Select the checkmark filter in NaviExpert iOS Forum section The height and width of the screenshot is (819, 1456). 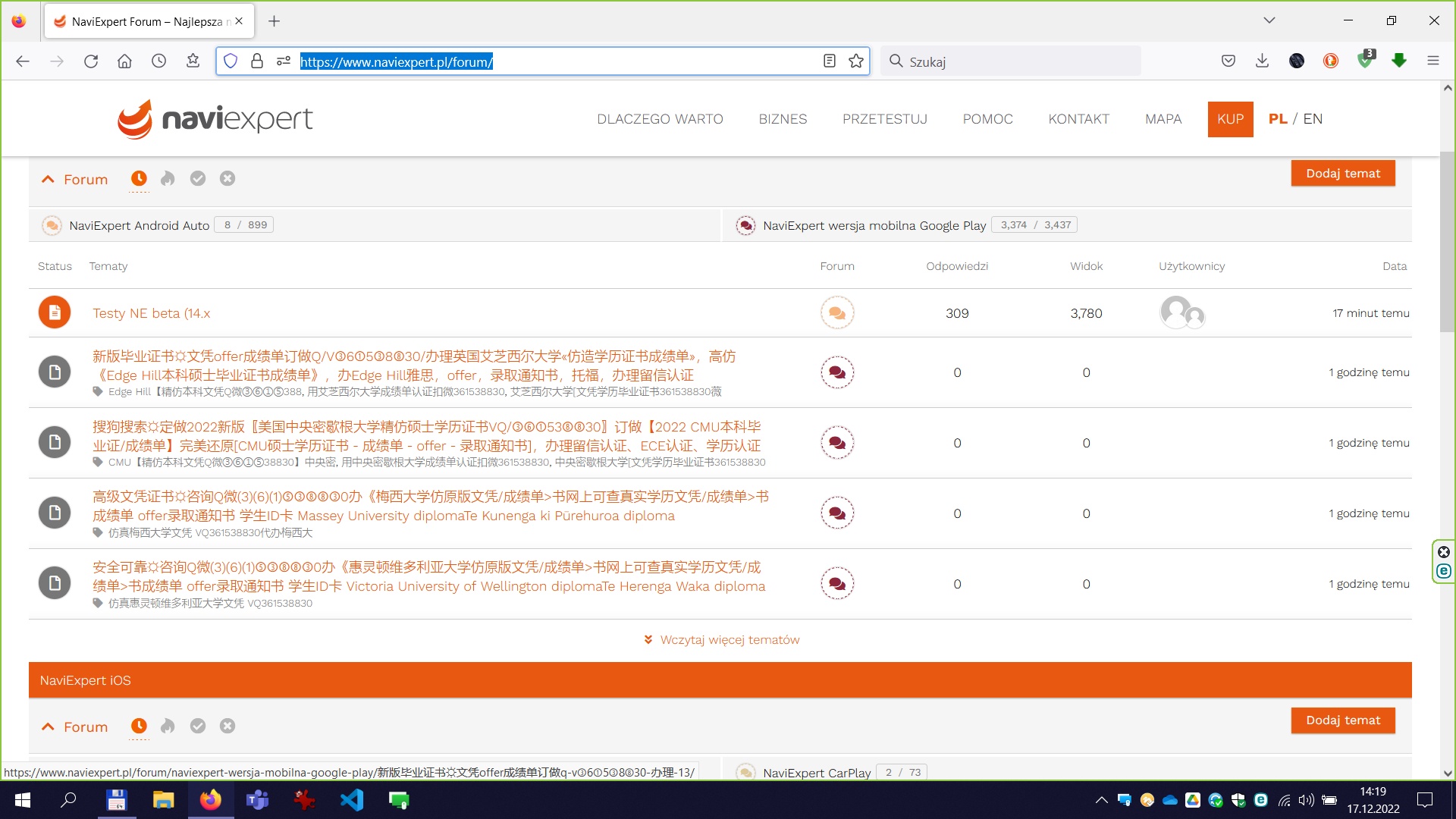(198, 726)
